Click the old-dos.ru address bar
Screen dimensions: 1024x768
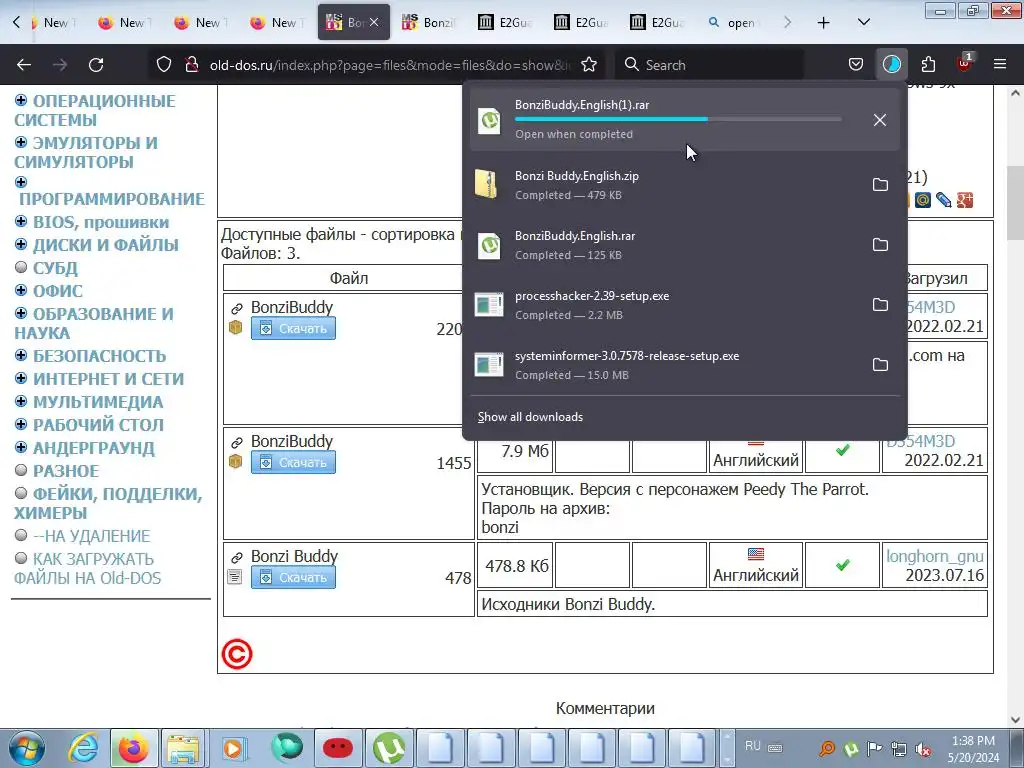click(390, 65)
